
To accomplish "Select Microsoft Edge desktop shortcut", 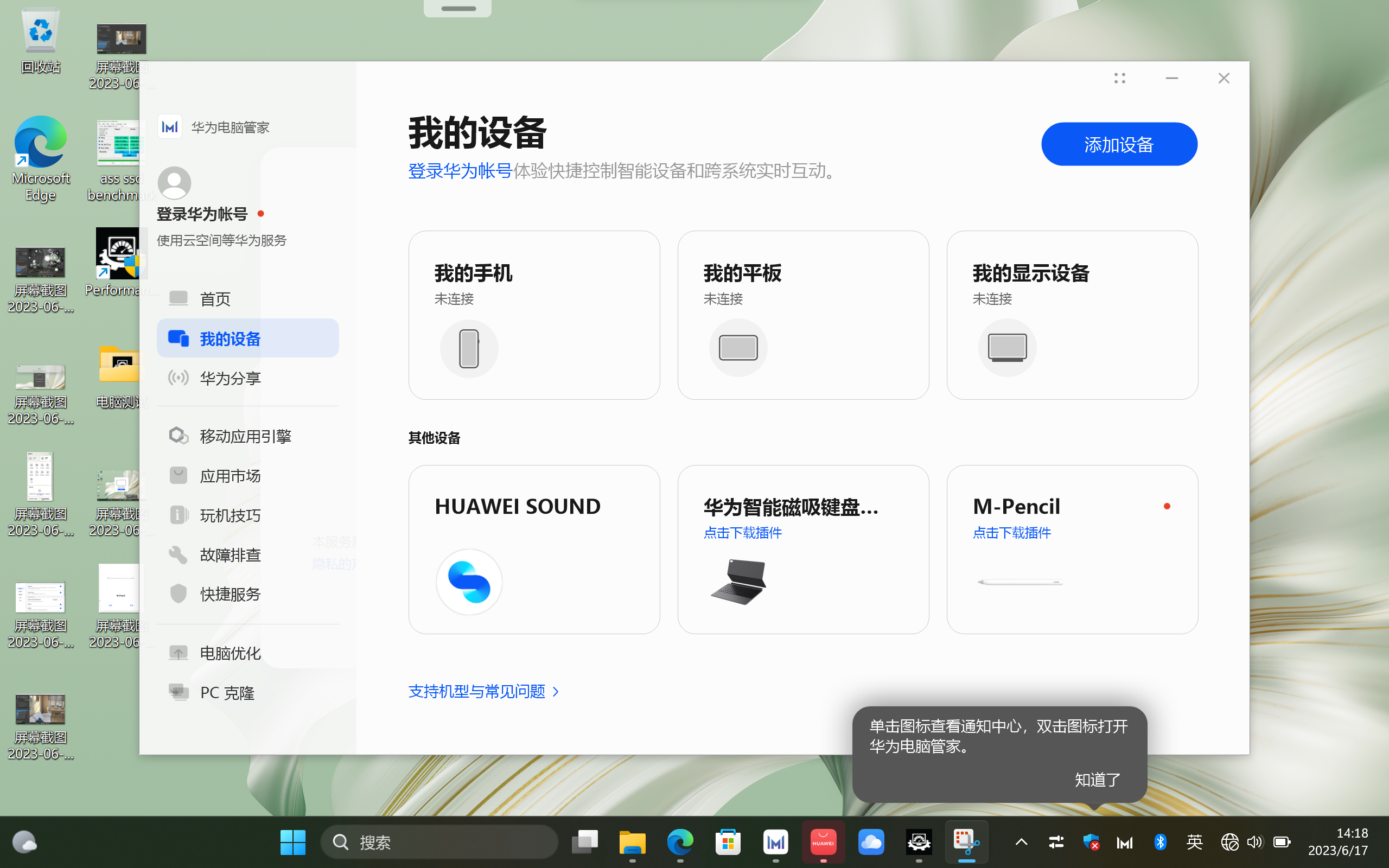I will pos(40,159).
